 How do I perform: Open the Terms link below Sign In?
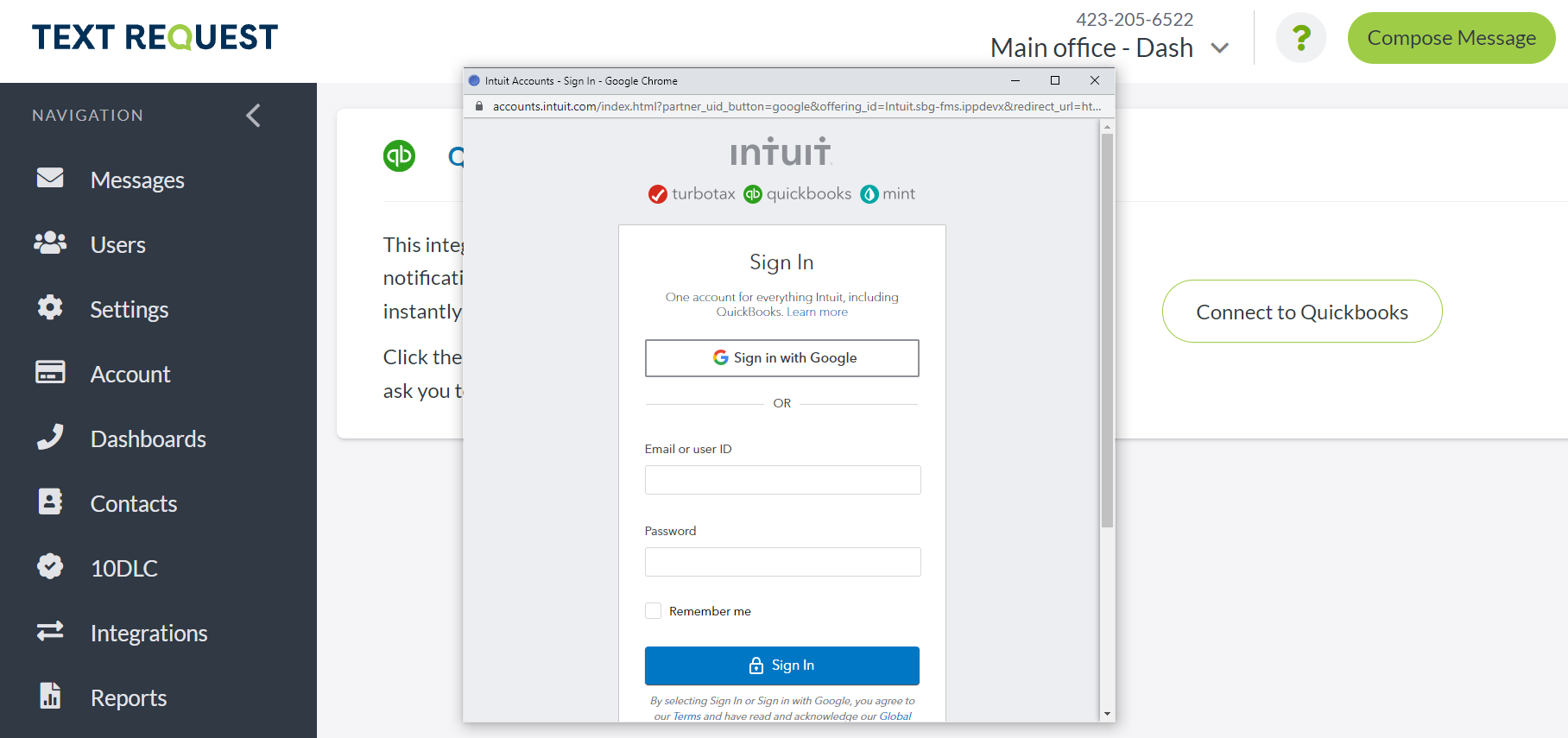coord(687,716)
